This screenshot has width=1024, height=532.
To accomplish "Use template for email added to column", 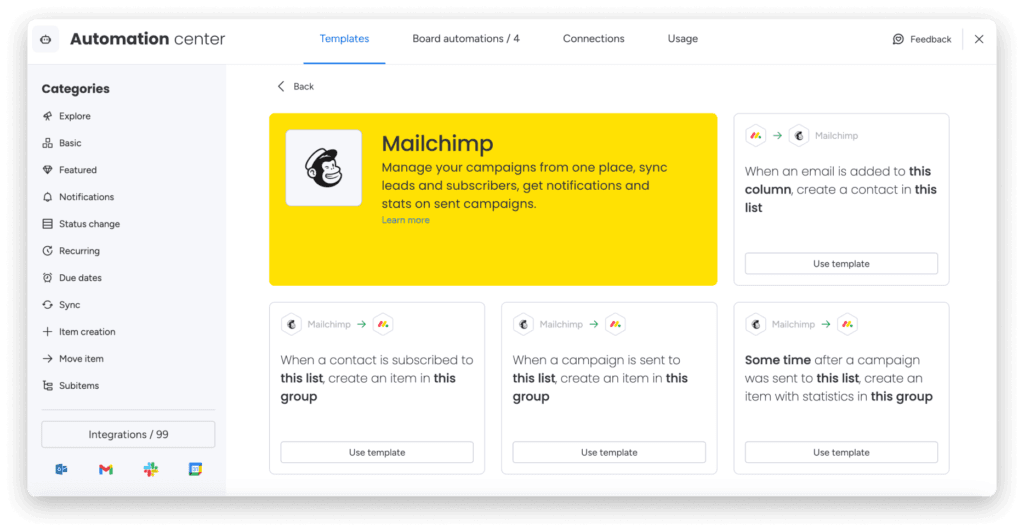I will pos(841,264).
